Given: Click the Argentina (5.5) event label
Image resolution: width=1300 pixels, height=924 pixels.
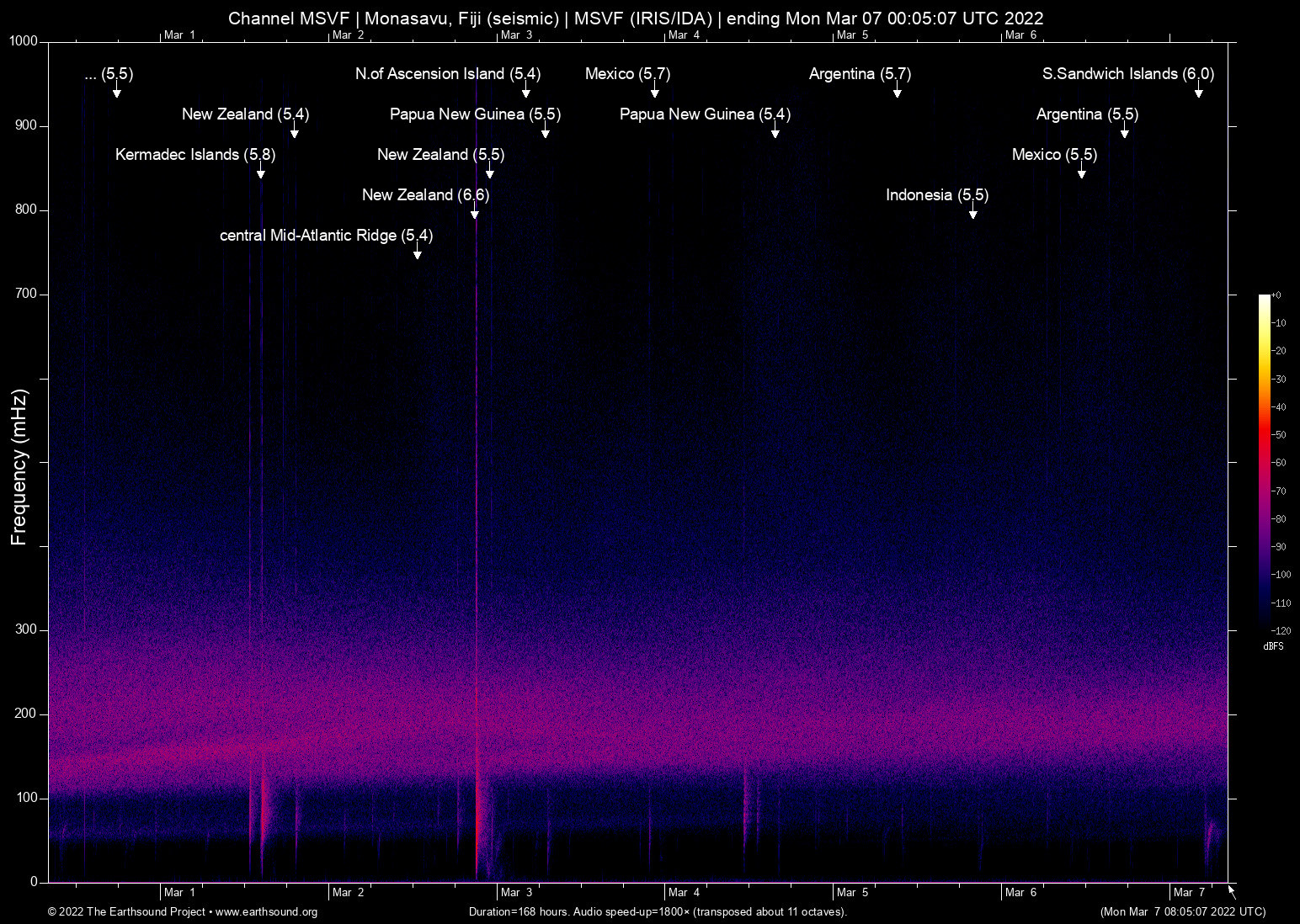Looking at the screenshot, I should click(x=1087, y=114).
